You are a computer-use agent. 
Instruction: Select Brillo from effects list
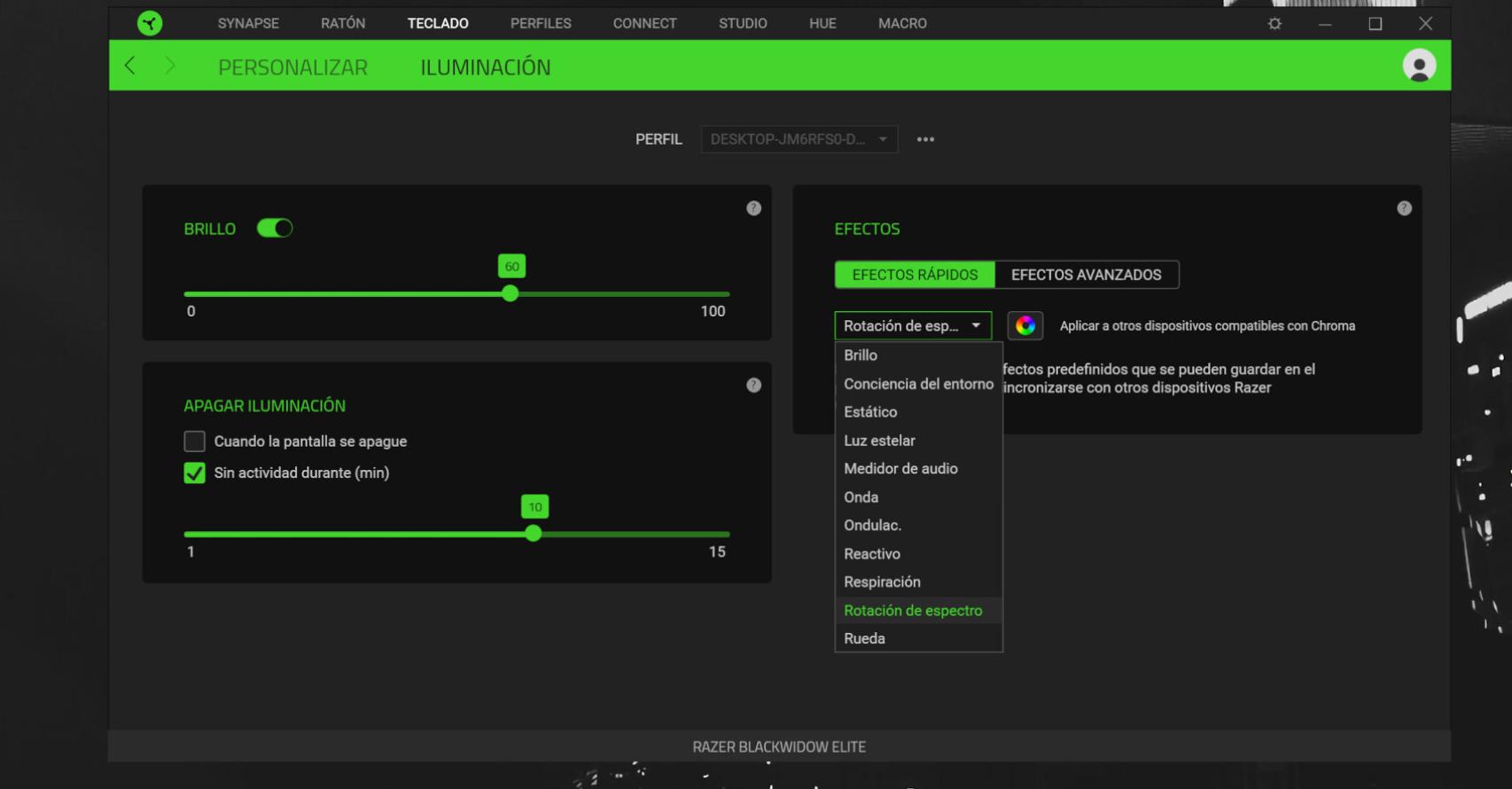918,355
